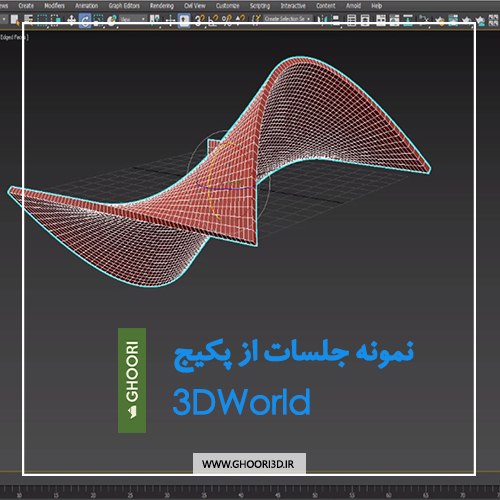Click the Mirror tool icon
The image size is (500, 500).
[322, 20]
